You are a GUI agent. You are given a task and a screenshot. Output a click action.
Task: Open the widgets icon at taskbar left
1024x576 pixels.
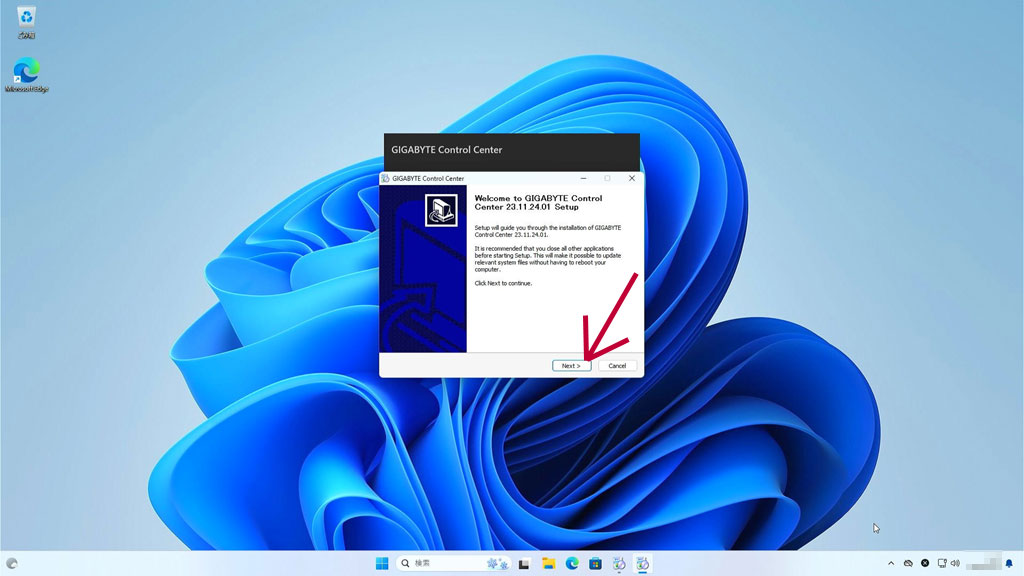[12, 564]
